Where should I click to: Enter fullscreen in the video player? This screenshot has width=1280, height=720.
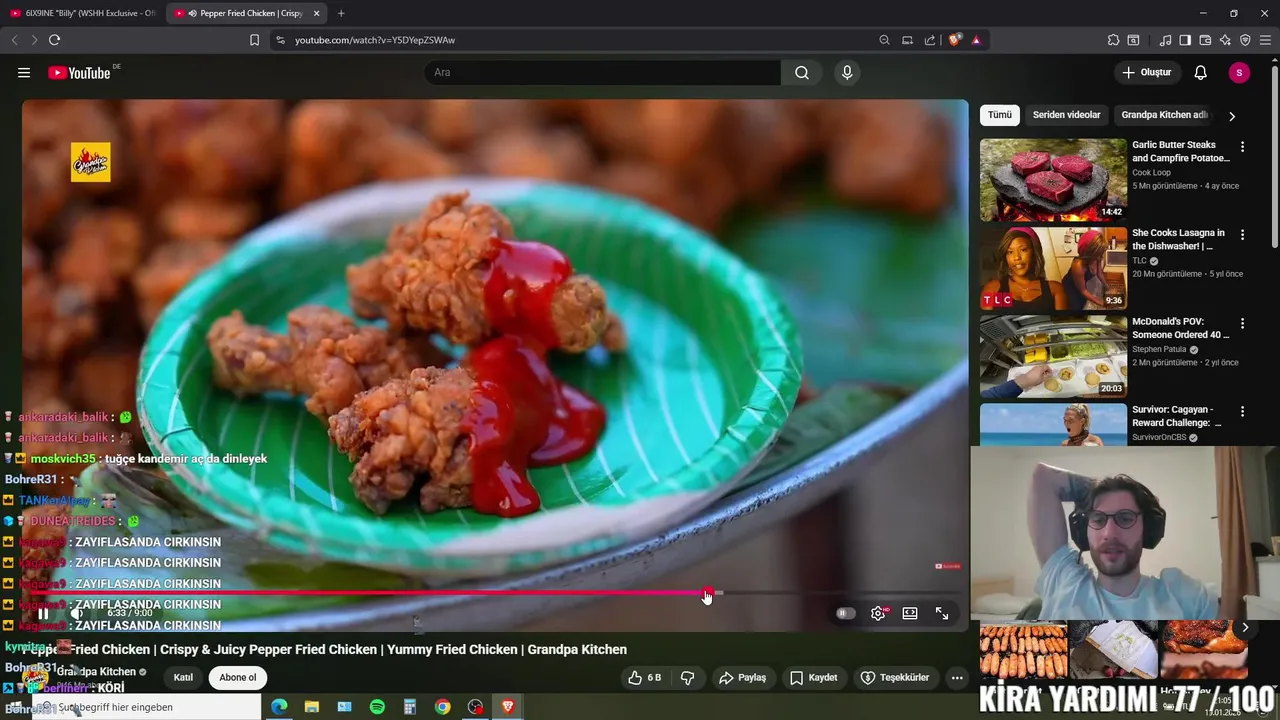942,614
